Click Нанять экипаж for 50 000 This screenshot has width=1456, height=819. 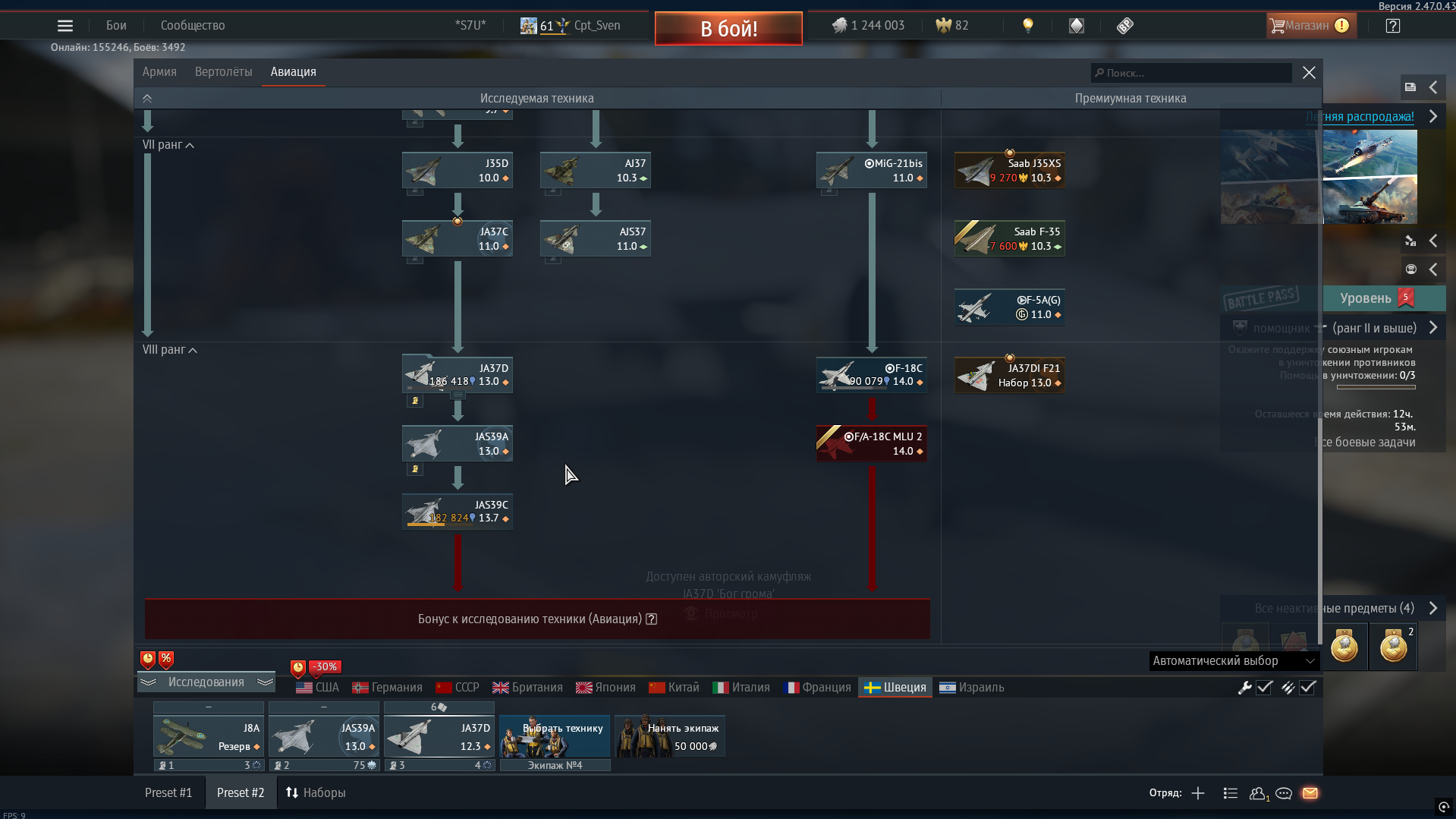670,736
